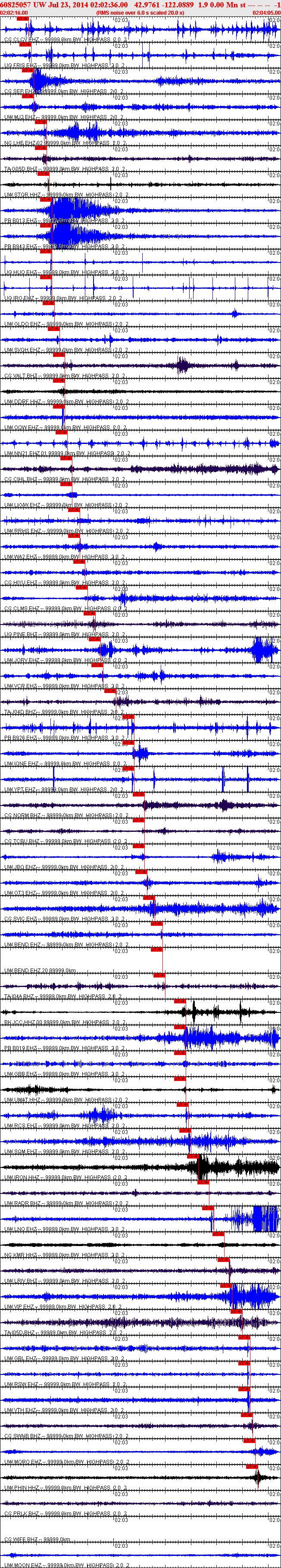Click red pick marker above UW VIP trace

pos(226,1286)
